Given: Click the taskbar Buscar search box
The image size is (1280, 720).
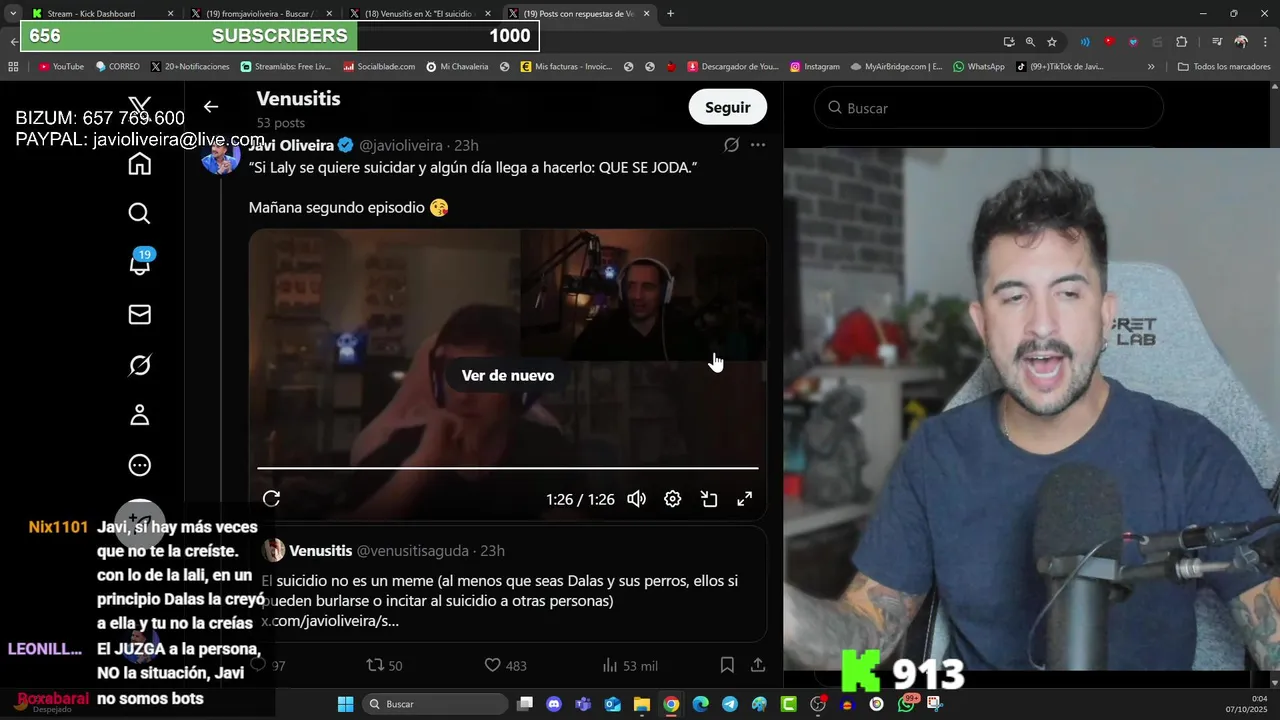Looking at the screenshot, I should coord(435,704).
